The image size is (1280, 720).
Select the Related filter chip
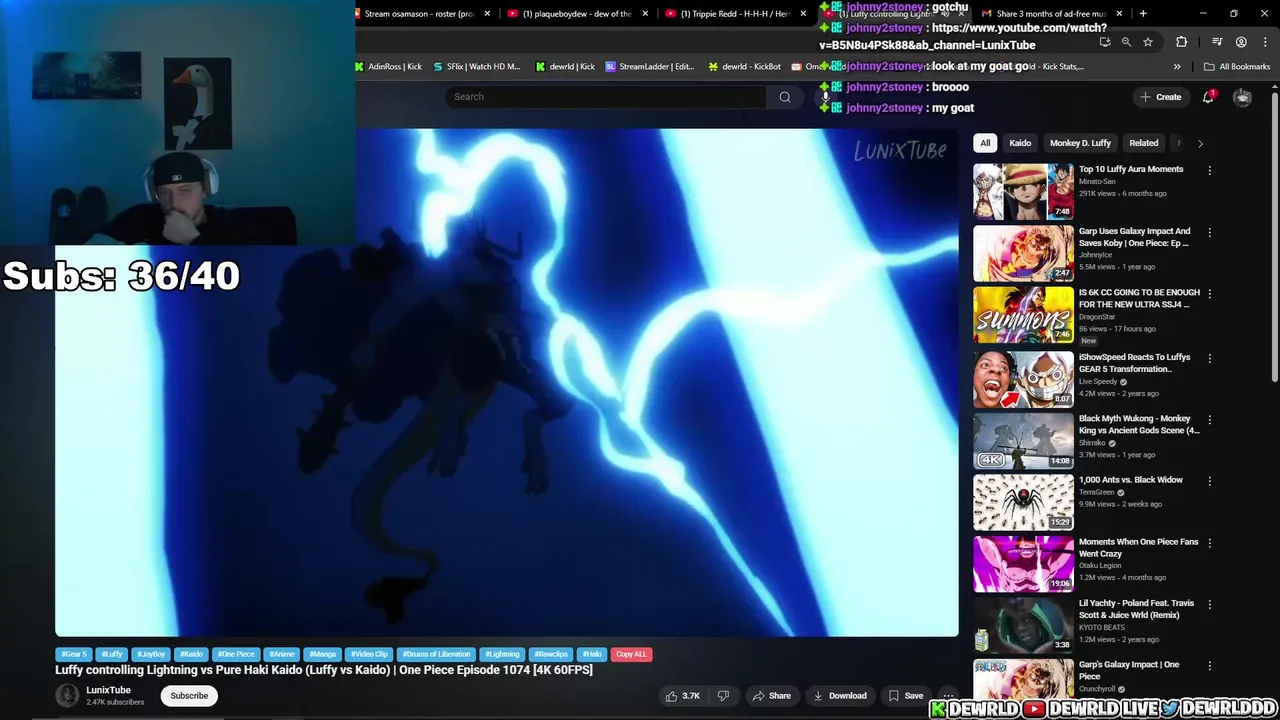(x=1143, y=143)
